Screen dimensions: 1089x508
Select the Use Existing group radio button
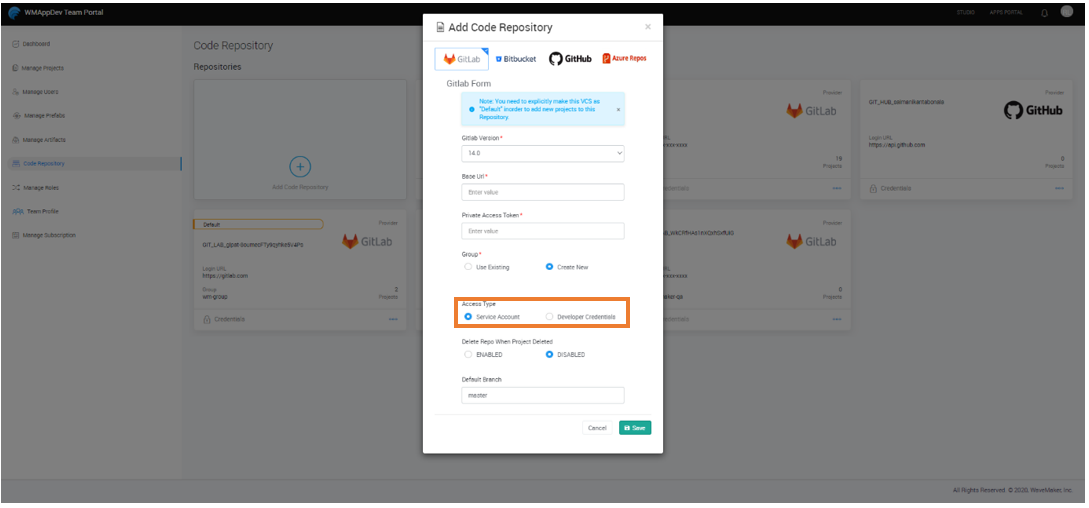point(468,267)
